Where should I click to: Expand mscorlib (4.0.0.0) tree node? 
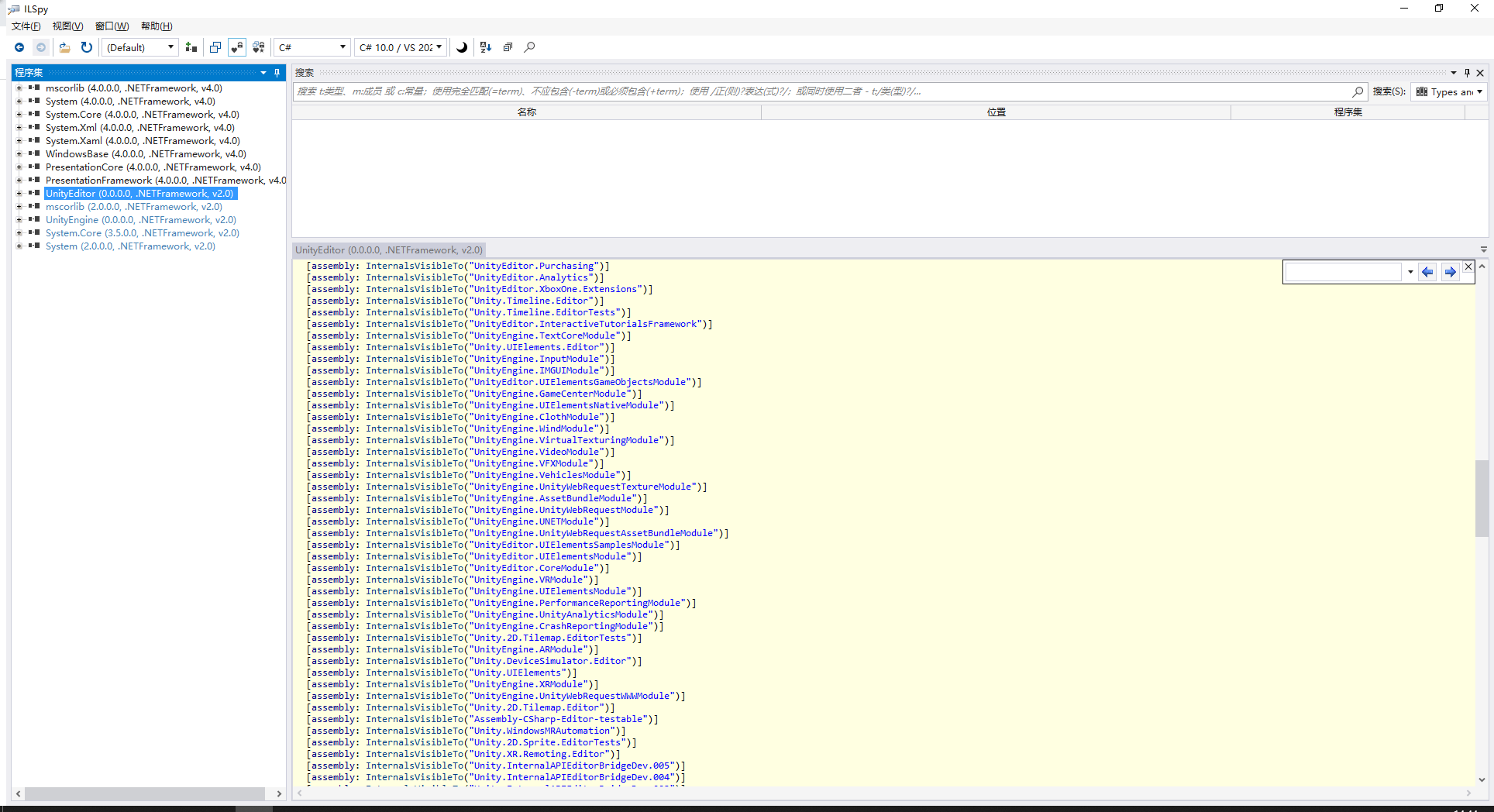[19, 88]
